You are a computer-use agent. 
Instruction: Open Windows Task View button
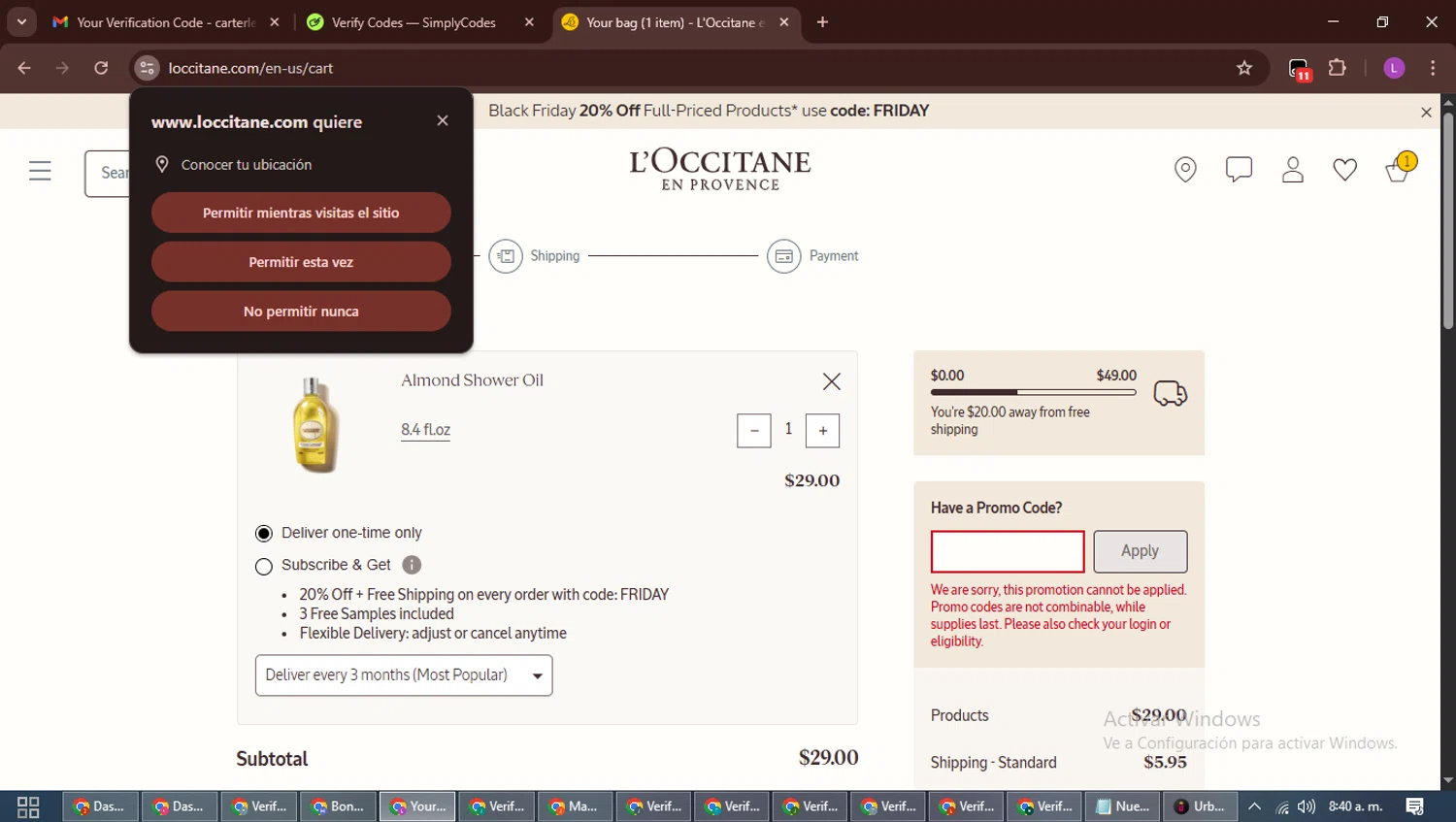pos(28,806)
